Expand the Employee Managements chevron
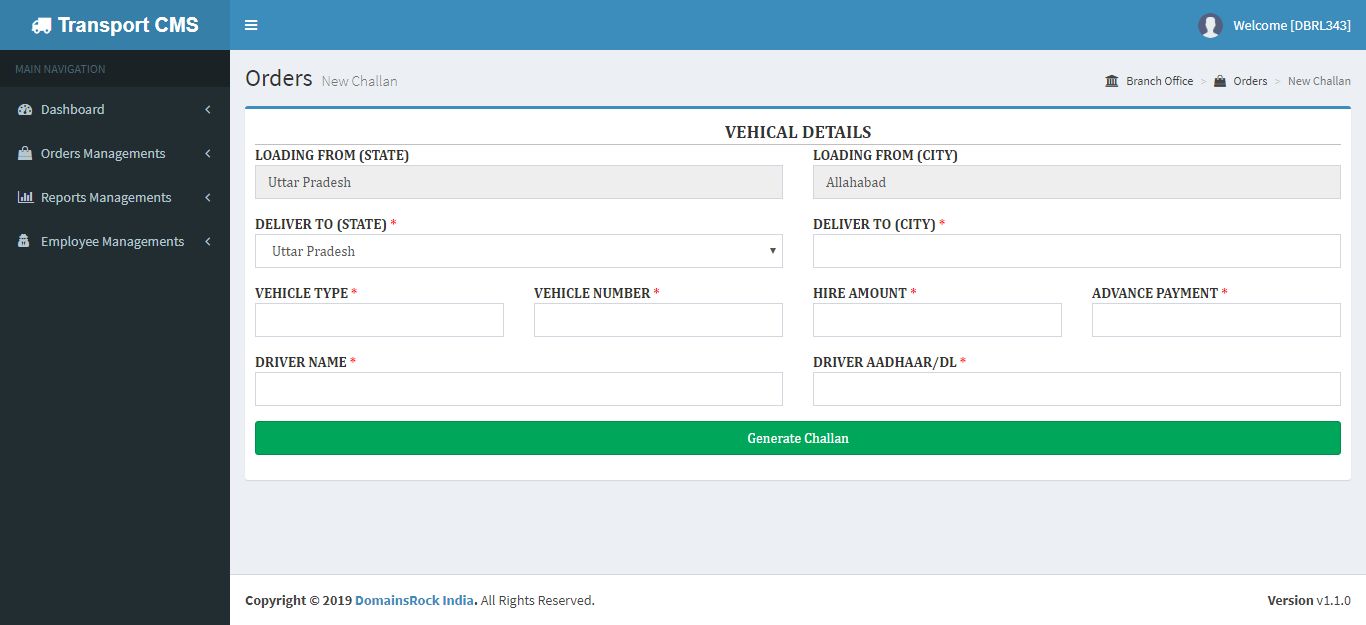The image size is (1366, 625). 208,242
